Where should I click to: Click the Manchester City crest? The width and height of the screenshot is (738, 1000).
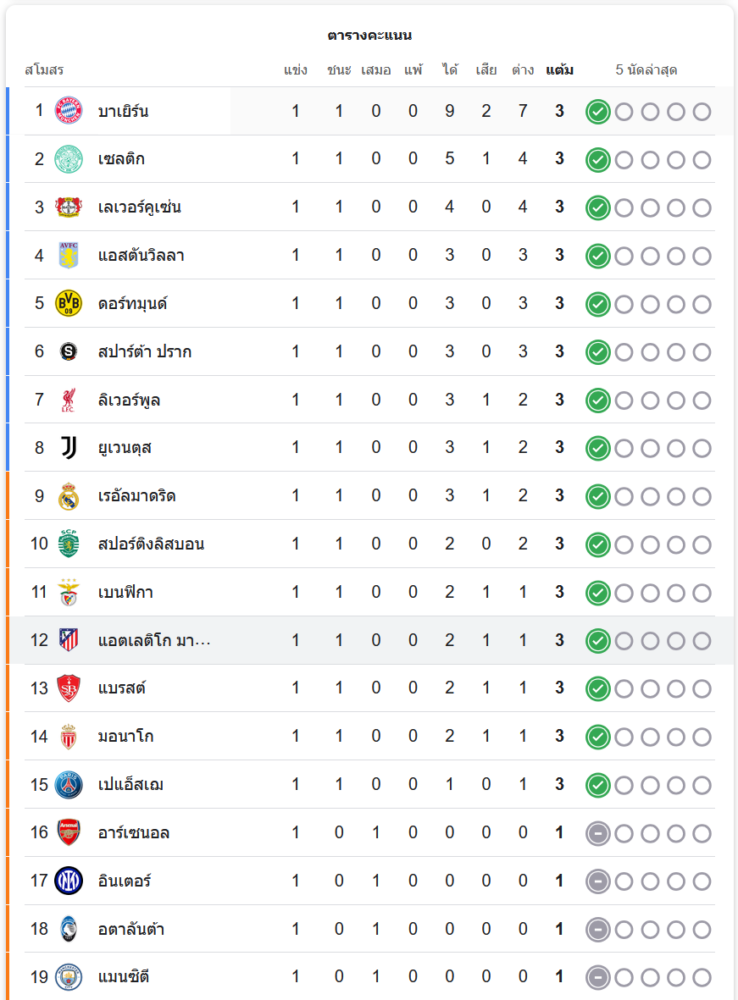point(68,976)
